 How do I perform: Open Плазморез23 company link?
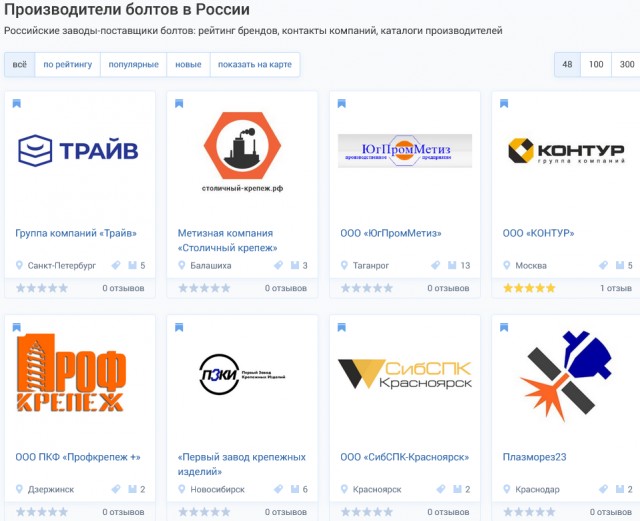(534, 457)
